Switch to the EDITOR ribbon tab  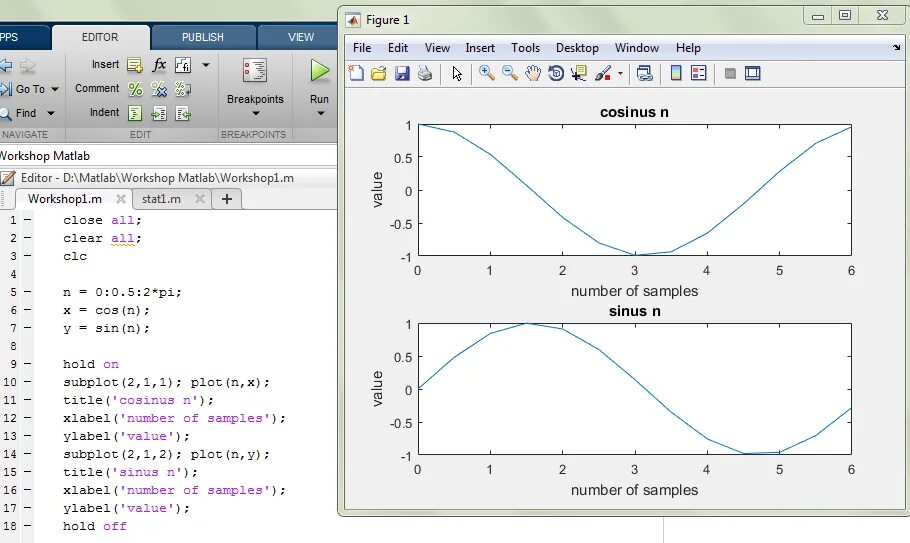click(100, 37)
